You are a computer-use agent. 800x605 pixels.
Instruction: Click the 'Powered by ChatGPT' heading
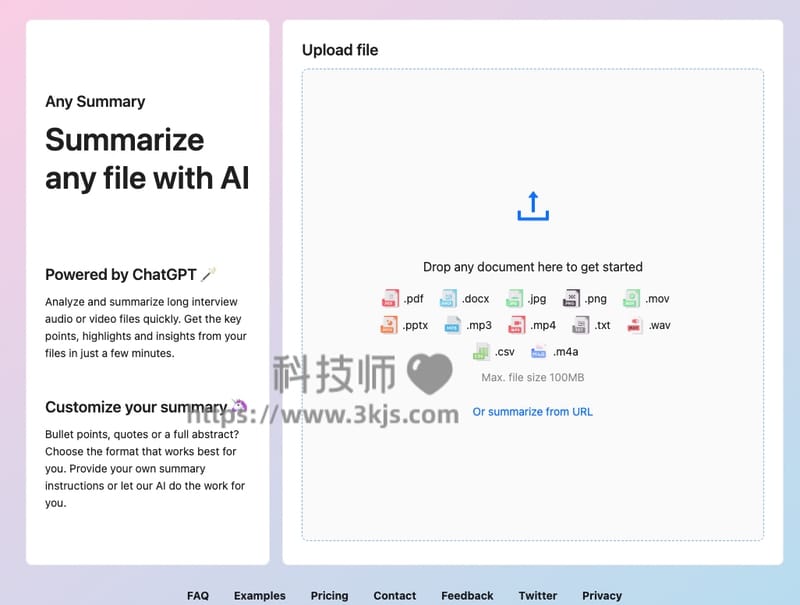[x=121, y=274]
